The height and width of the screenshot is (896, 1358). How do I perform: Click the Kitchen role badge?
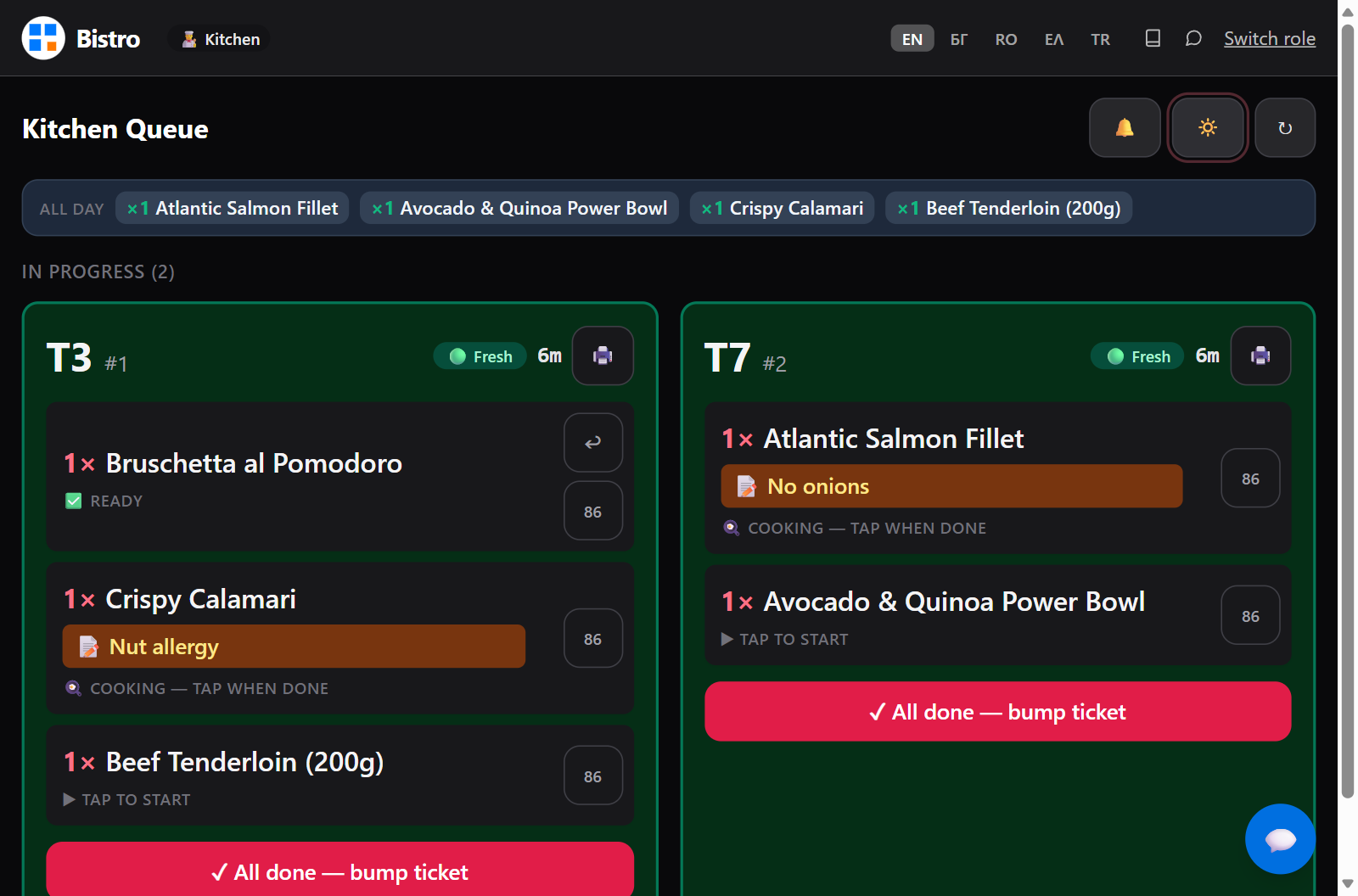click(220, 39)
